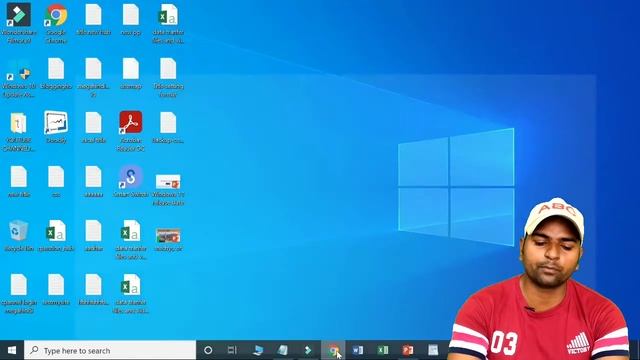Viewport: 640px width, 360px height.
Task: Select the PowerPoint file with photo thumbnail
Action: pos(168,238)
